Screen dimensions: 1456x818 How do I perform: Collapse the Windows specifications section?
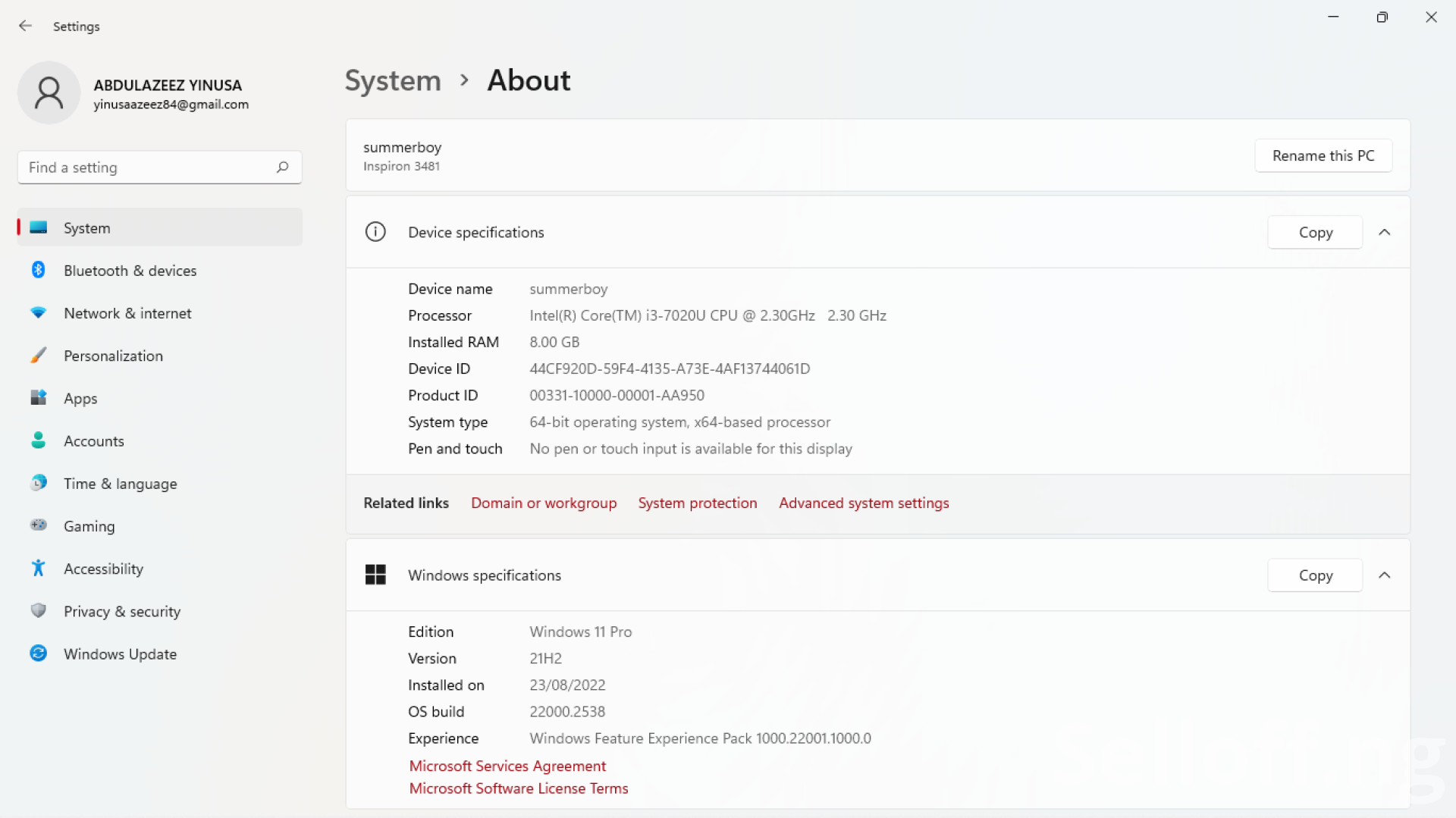(1384, 575)
